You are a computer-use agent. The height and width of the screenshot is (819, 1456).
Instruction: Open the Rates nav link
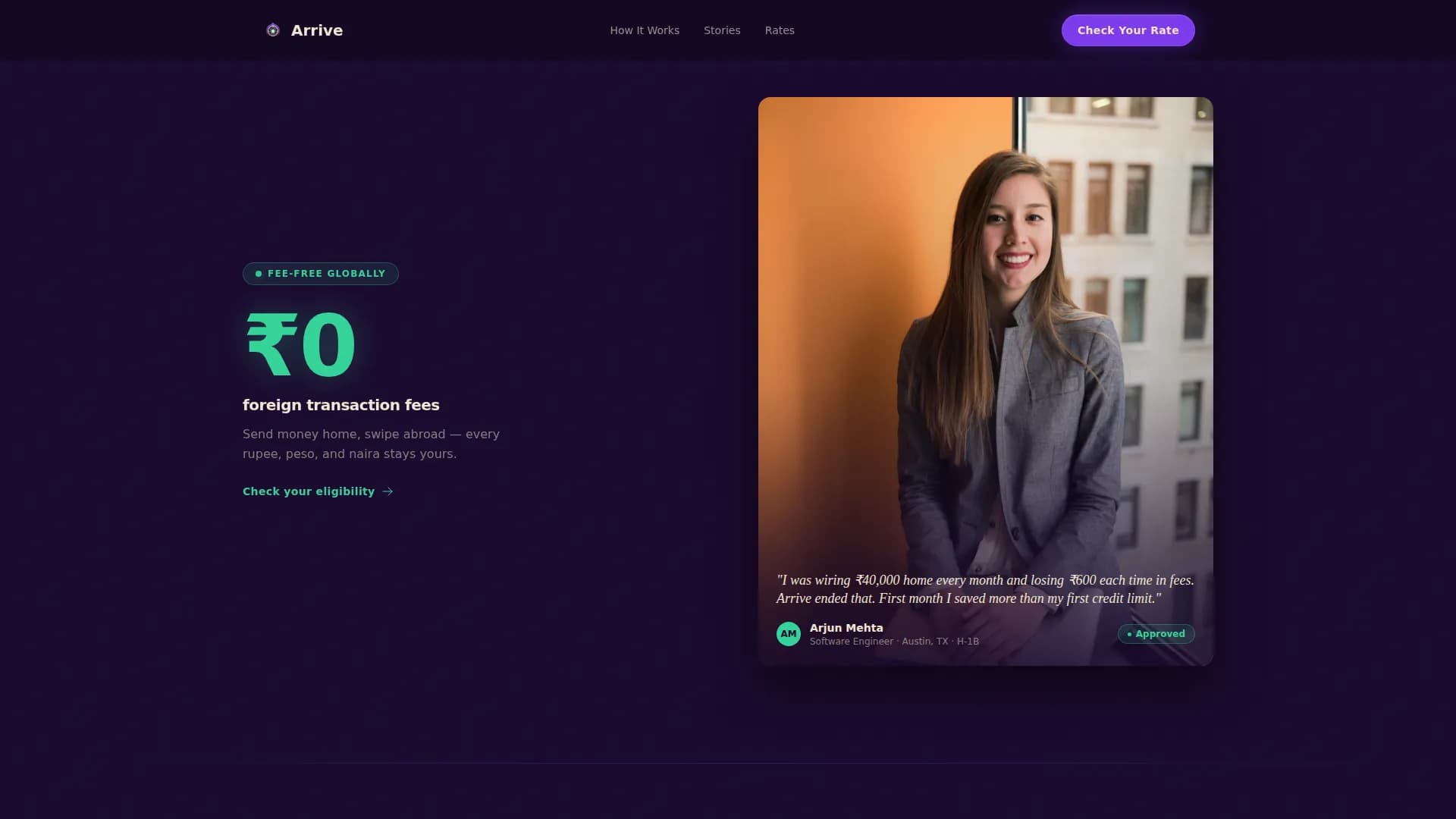780,30
